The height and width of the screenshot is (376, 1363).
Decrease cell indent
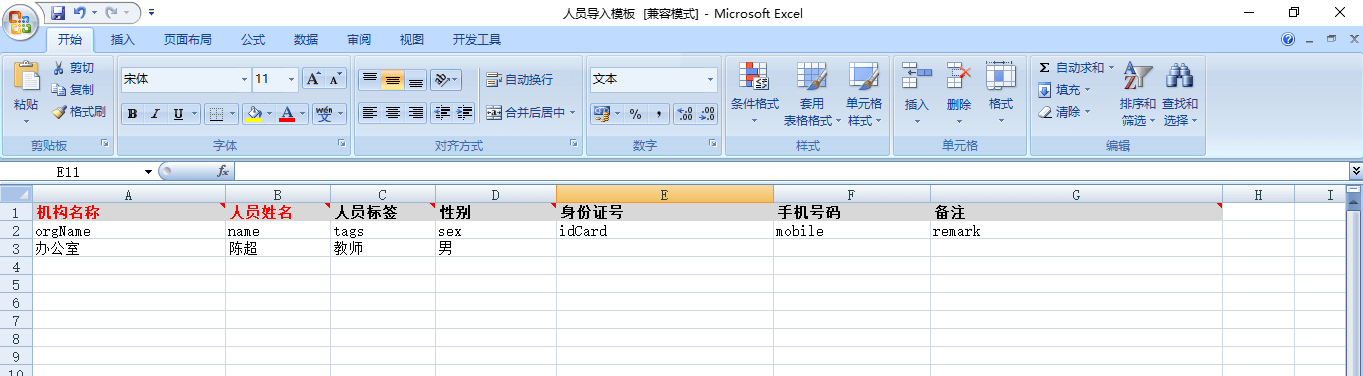click(441, 113)
